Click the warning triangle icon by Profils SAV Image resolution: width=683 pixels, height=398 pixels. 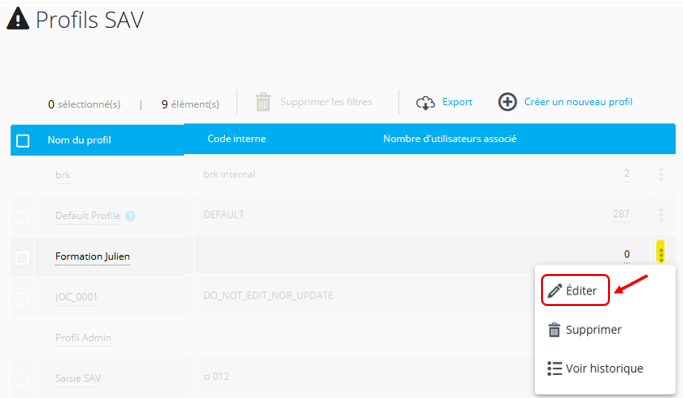pyautogui.click(x=18, y=19)
